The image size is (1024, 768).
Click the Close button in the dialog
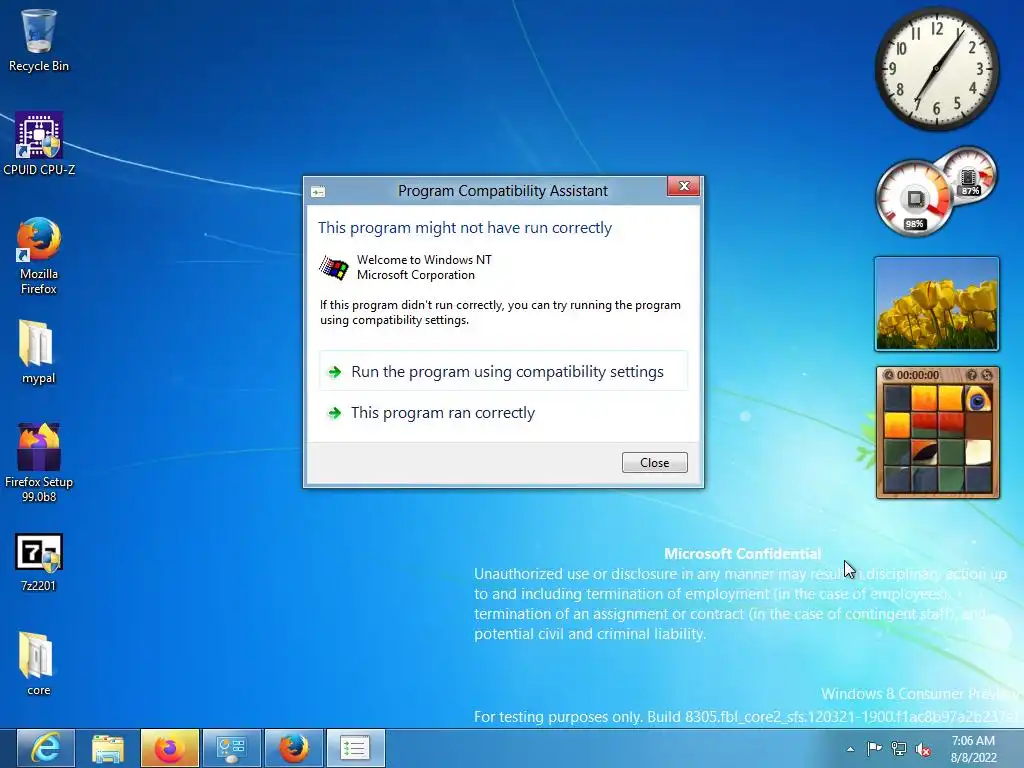point(654,462)
